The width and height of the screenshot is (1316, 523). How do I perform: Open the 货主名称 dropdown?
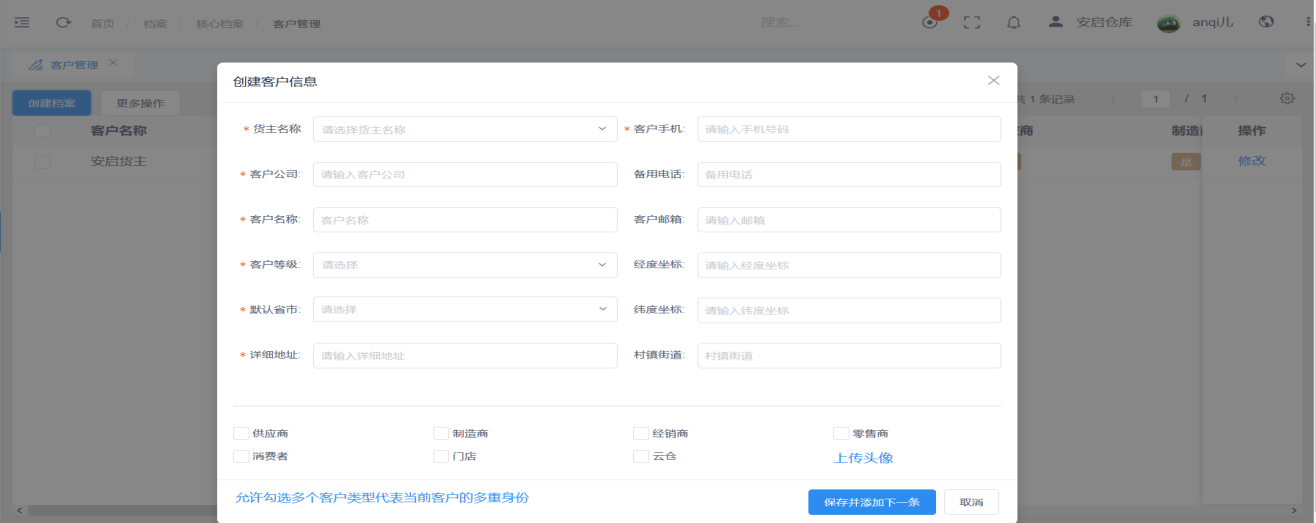pos(465,129)
